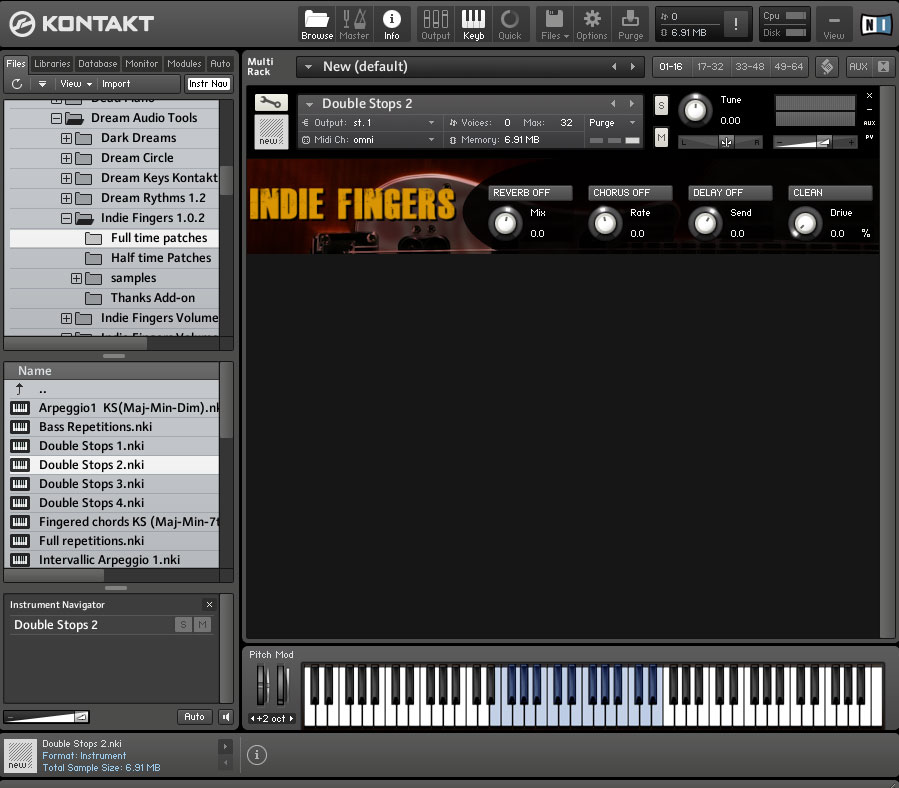Toggle the REVERB OFF switch
This screenshot has width=899, height=788.
530,192
